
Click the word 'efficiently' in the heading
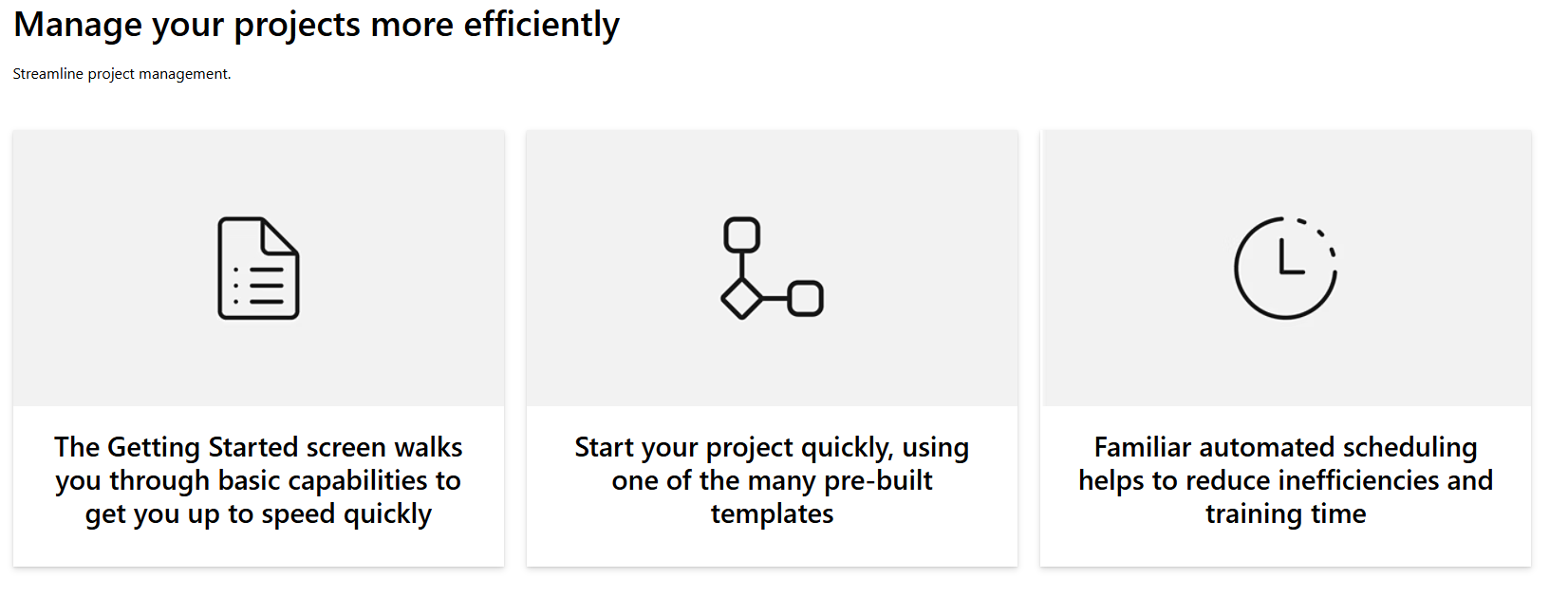click(x=541, y=25)
